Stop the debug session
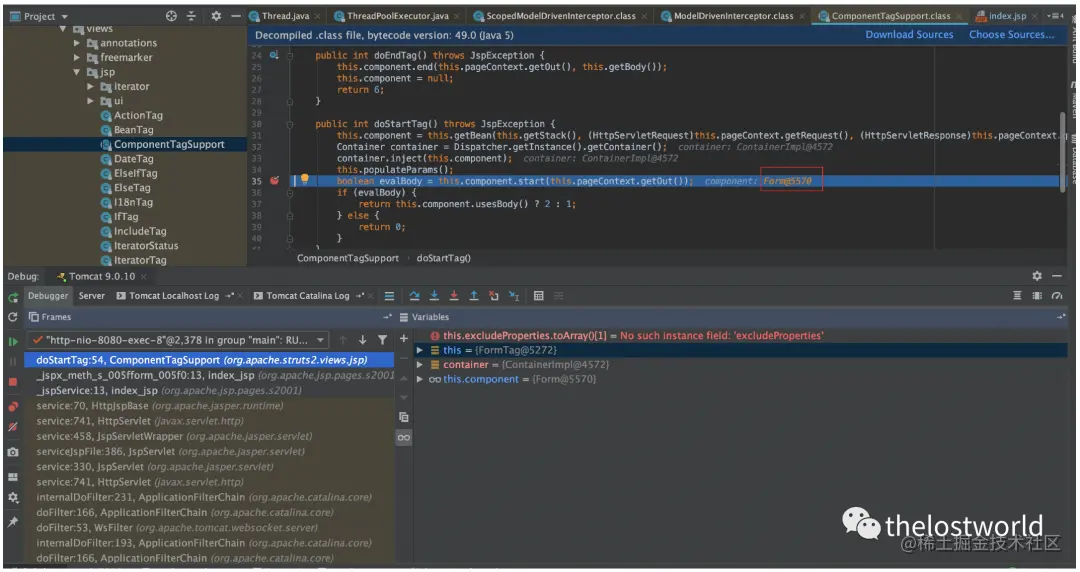Viewport: 1080px width, 572px height. pyautogui.click(x=12, y=382)
